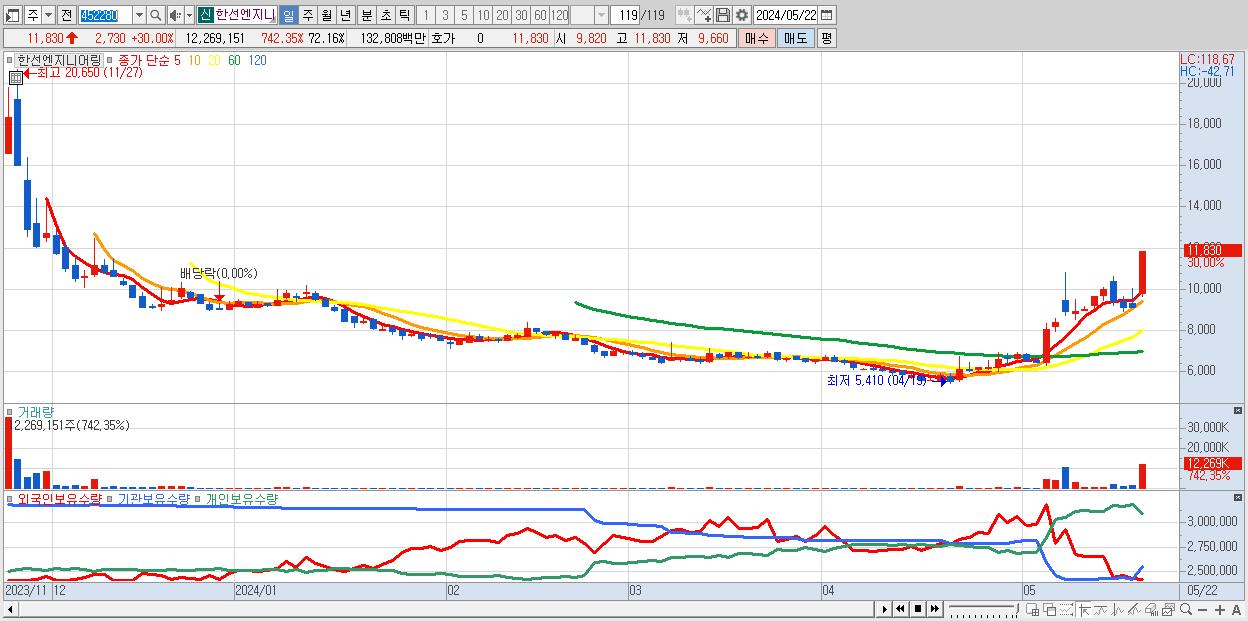
Task: Click the candle pattern tool icon
Action: (684, 15)
